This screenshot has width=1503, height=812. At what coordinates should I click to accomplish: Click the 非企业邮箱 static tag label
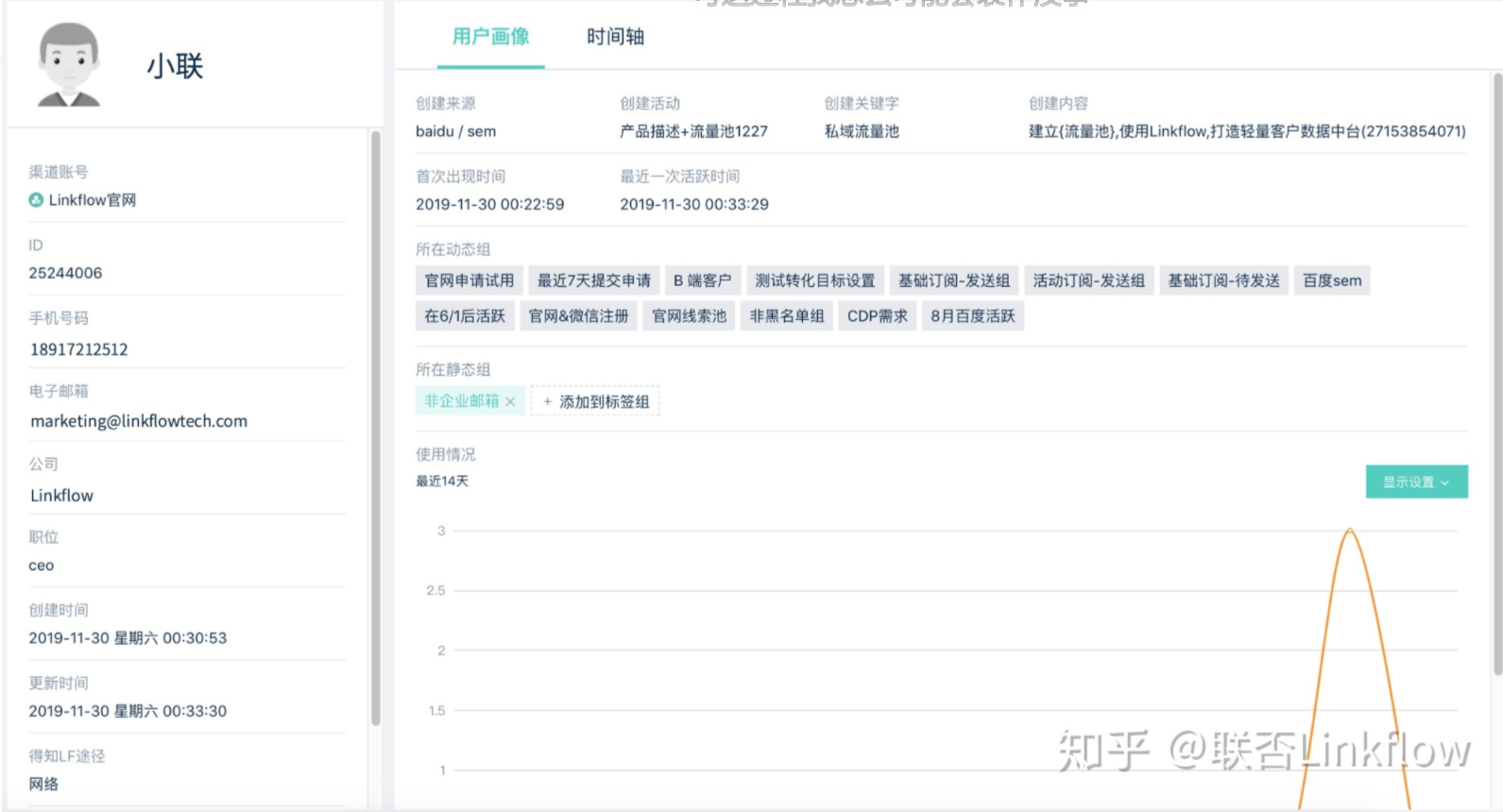point(462,401)
